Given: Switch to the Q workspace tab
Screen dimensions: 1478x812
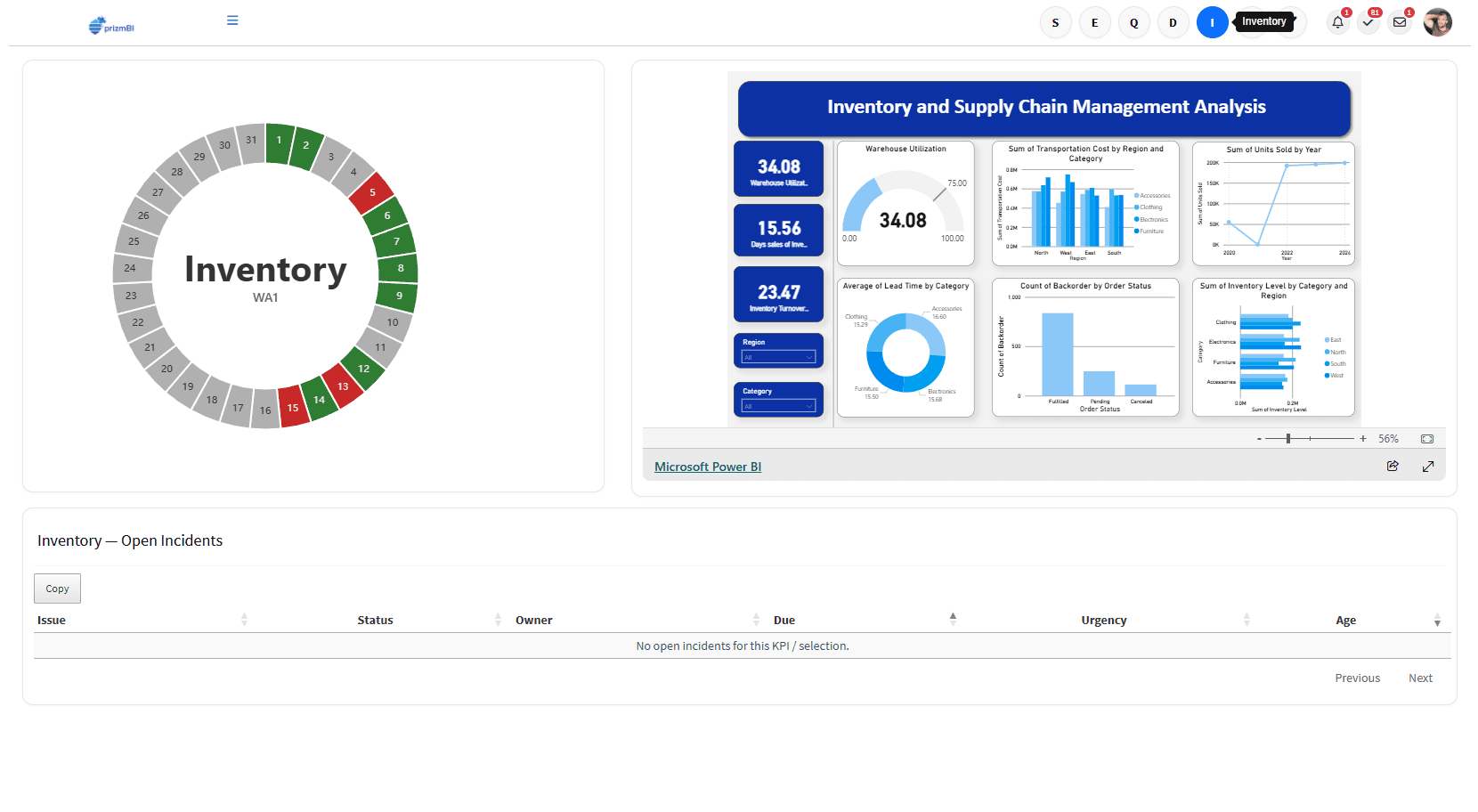Looking at the screenshot, I should [1133, 22].
